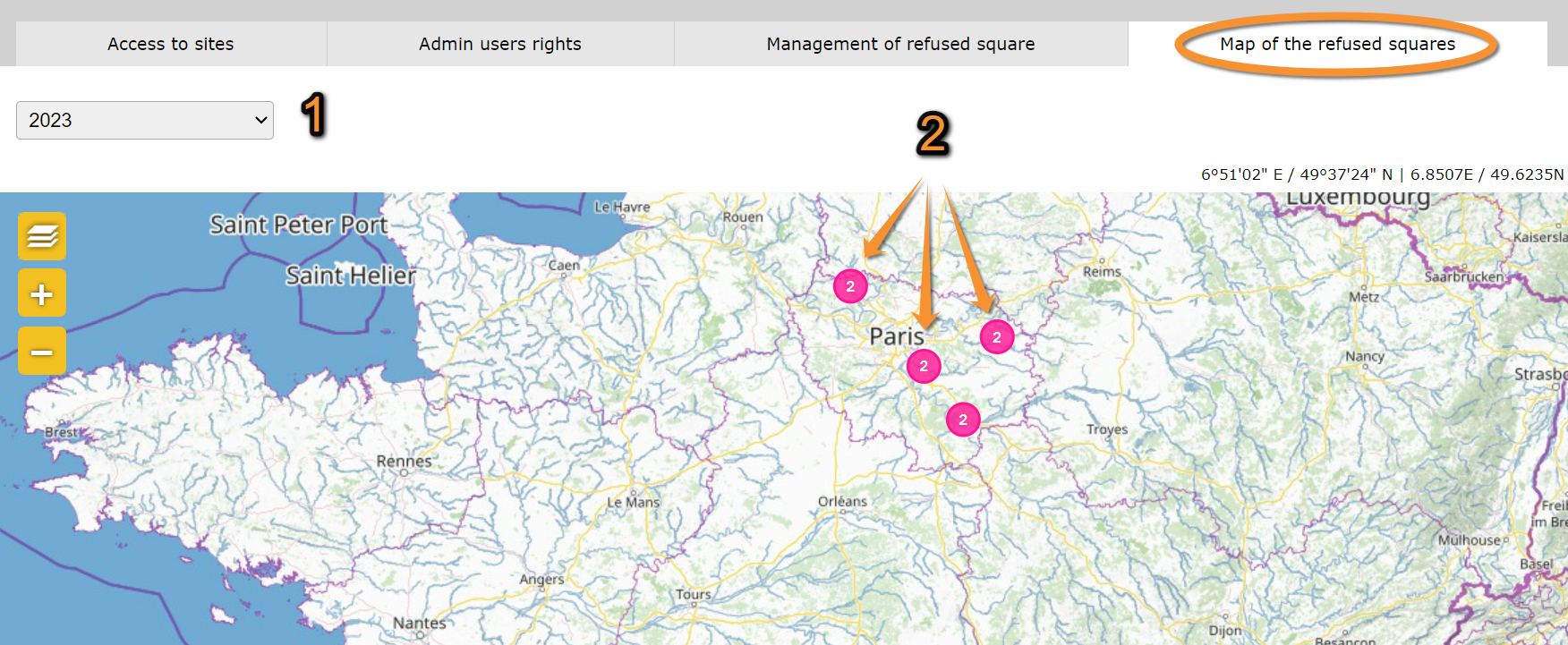
Task: Zoom out of the map
Action: 42,352
